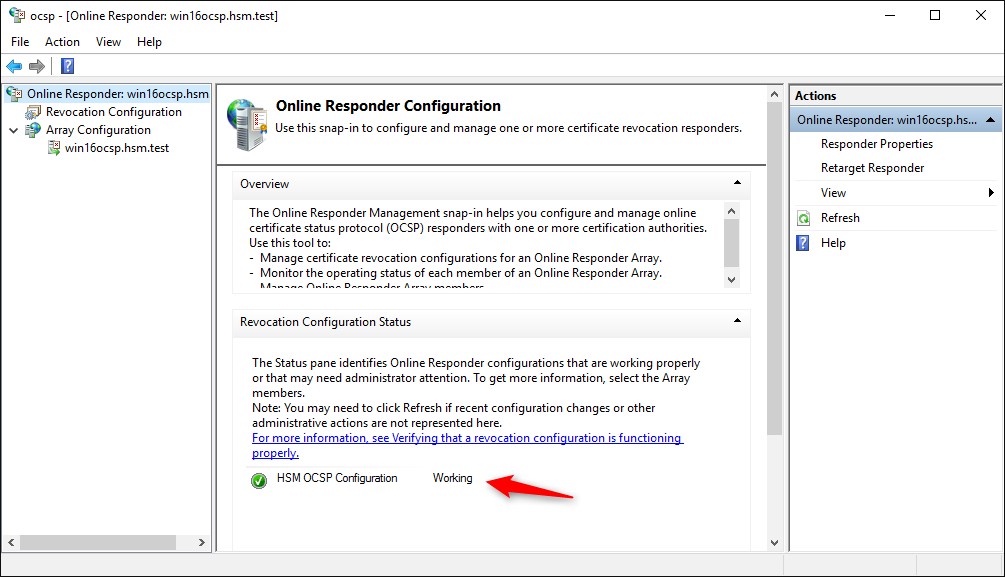Open the Help toolbar icon with question mark
Image resolution: width=1005 pixels, height=577 pixels.
[67, 66]
